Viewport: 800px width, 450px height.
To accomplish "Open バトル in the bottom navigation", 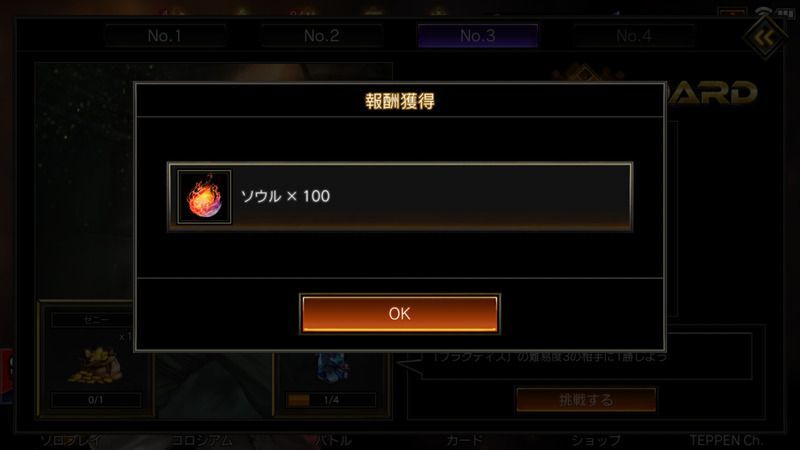I will [x=333, y=440].
